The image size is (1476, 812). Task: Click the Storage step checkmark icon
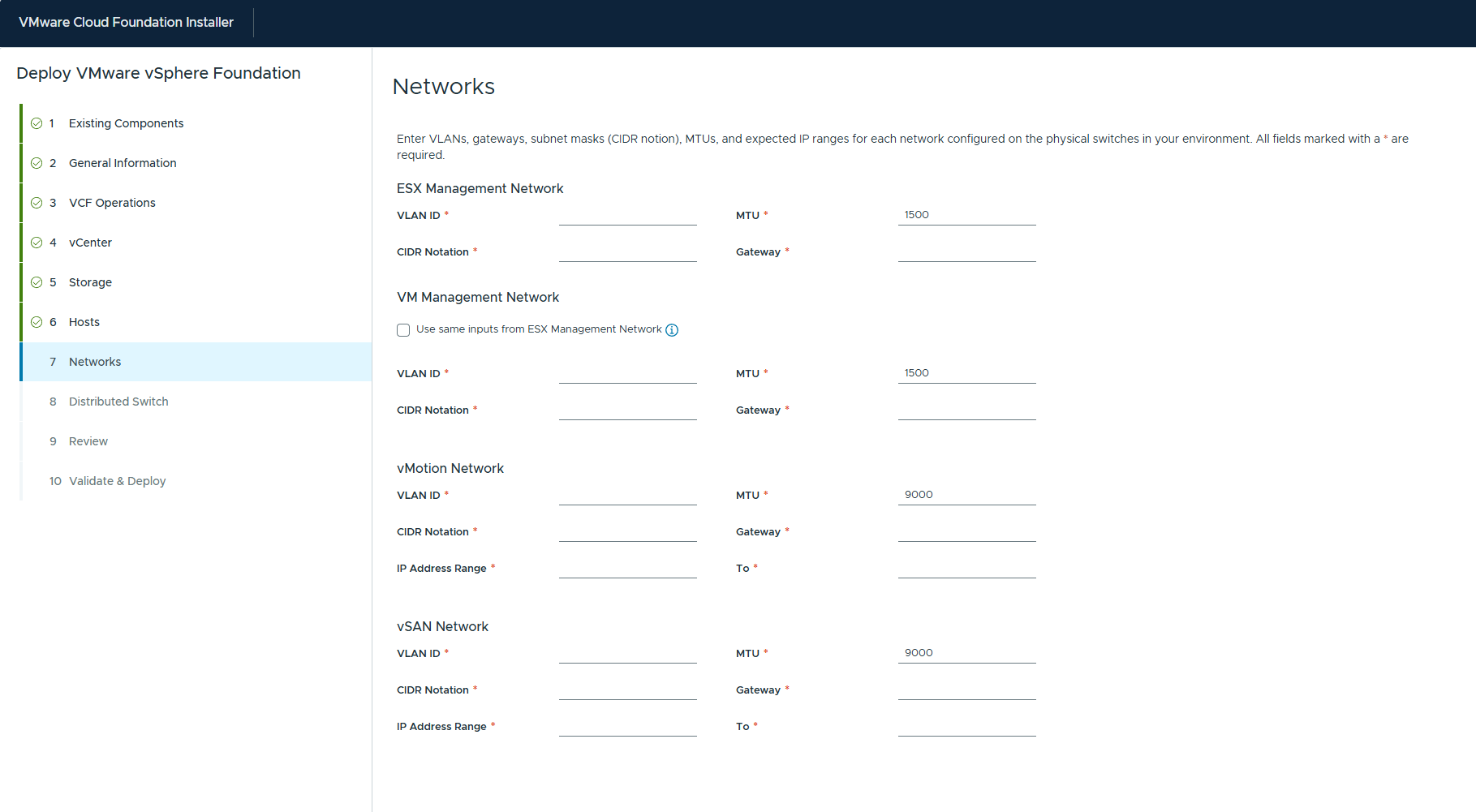pyautogui.click(x=37, y=282)
